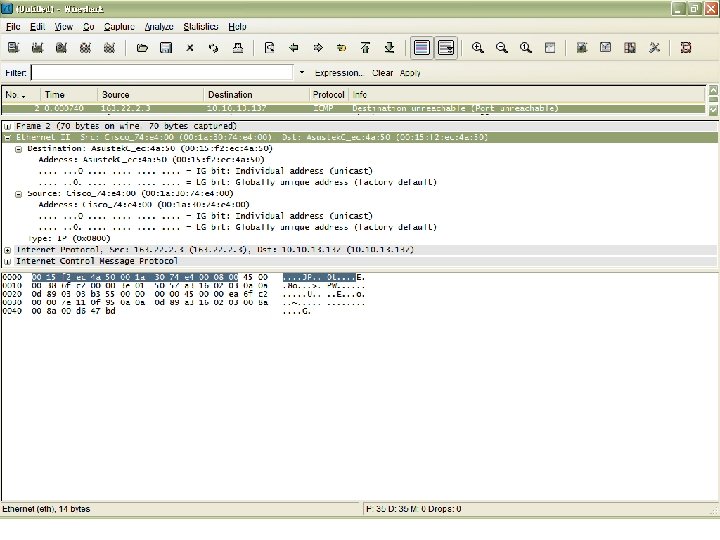Screen dimensions: 720x540
Task: Collapse the Source Cisco subtree
Action: (x=18, y=194)
